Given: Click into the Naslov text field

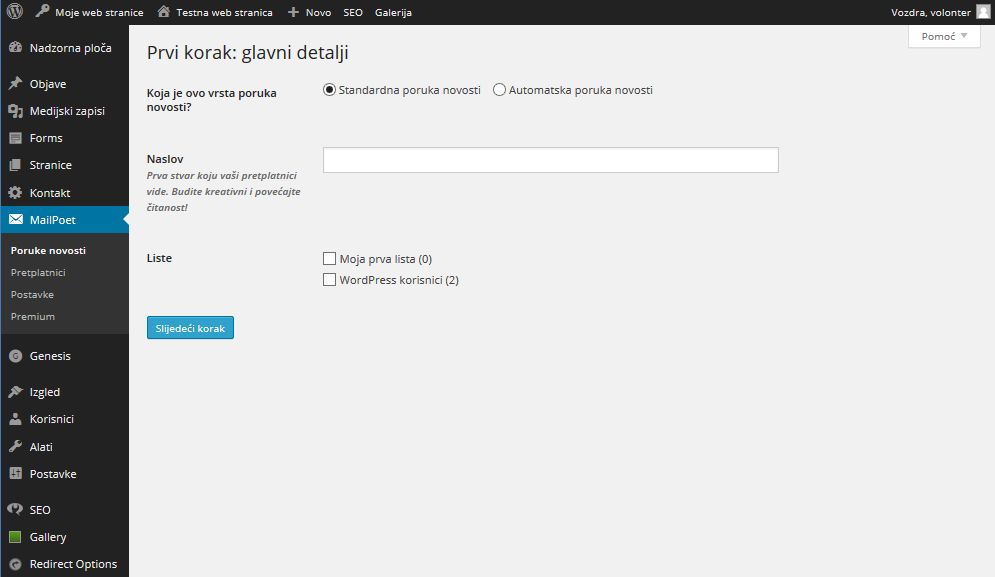Looking at the screenshot, I should pyautogui.click(x=551, y=160).
